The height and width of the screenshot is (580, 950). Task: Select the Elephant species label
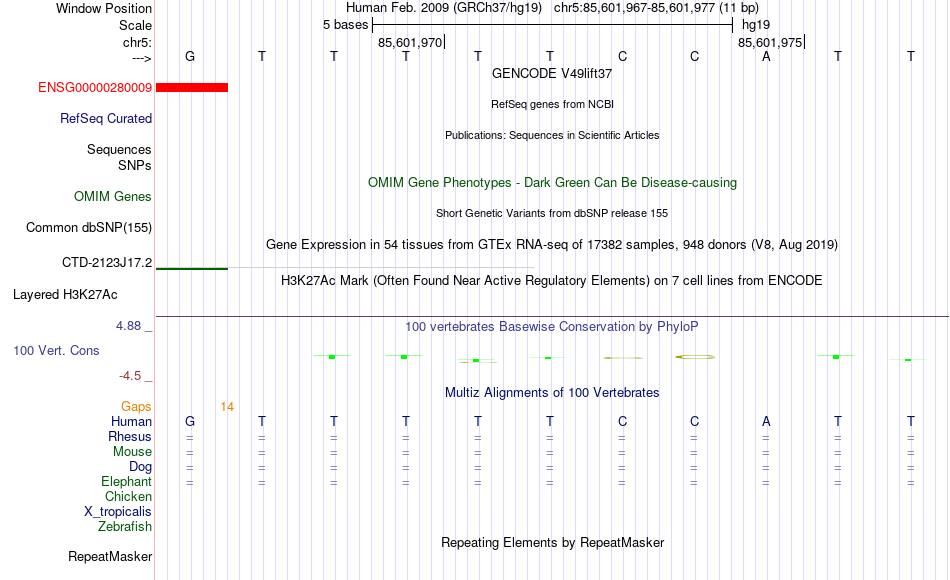click(x=127, y=481)
